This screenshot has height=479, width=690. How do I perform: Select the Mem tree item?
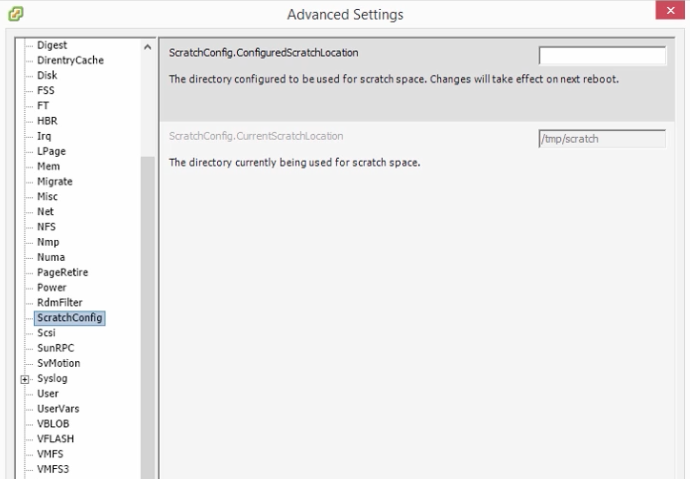coord(48,166)
